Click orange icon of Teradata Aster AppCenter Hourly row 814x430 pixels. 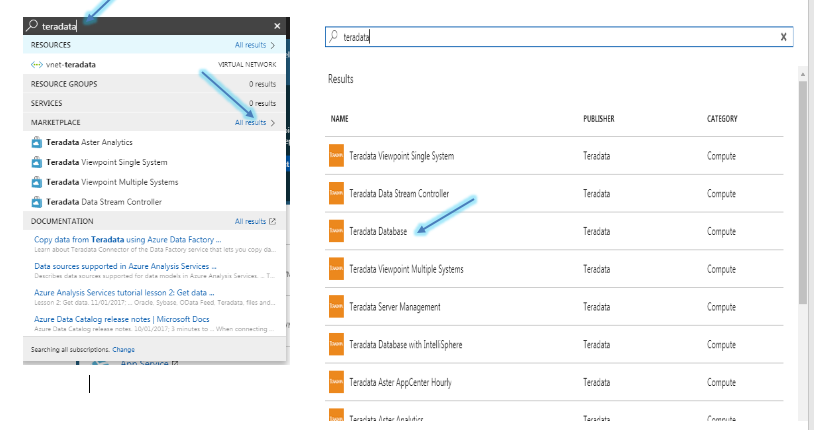(336, 382)
